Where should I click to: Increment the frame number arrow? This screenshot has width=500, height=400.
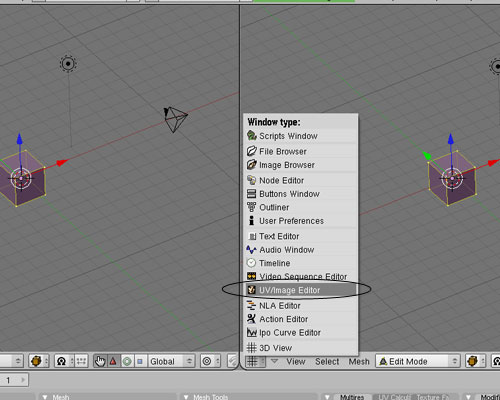tap(23, 380)
